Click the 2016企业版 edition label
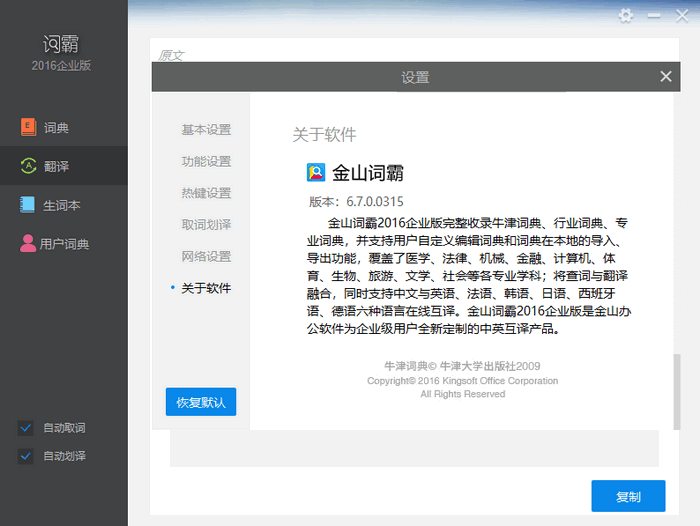 (61, 66)
